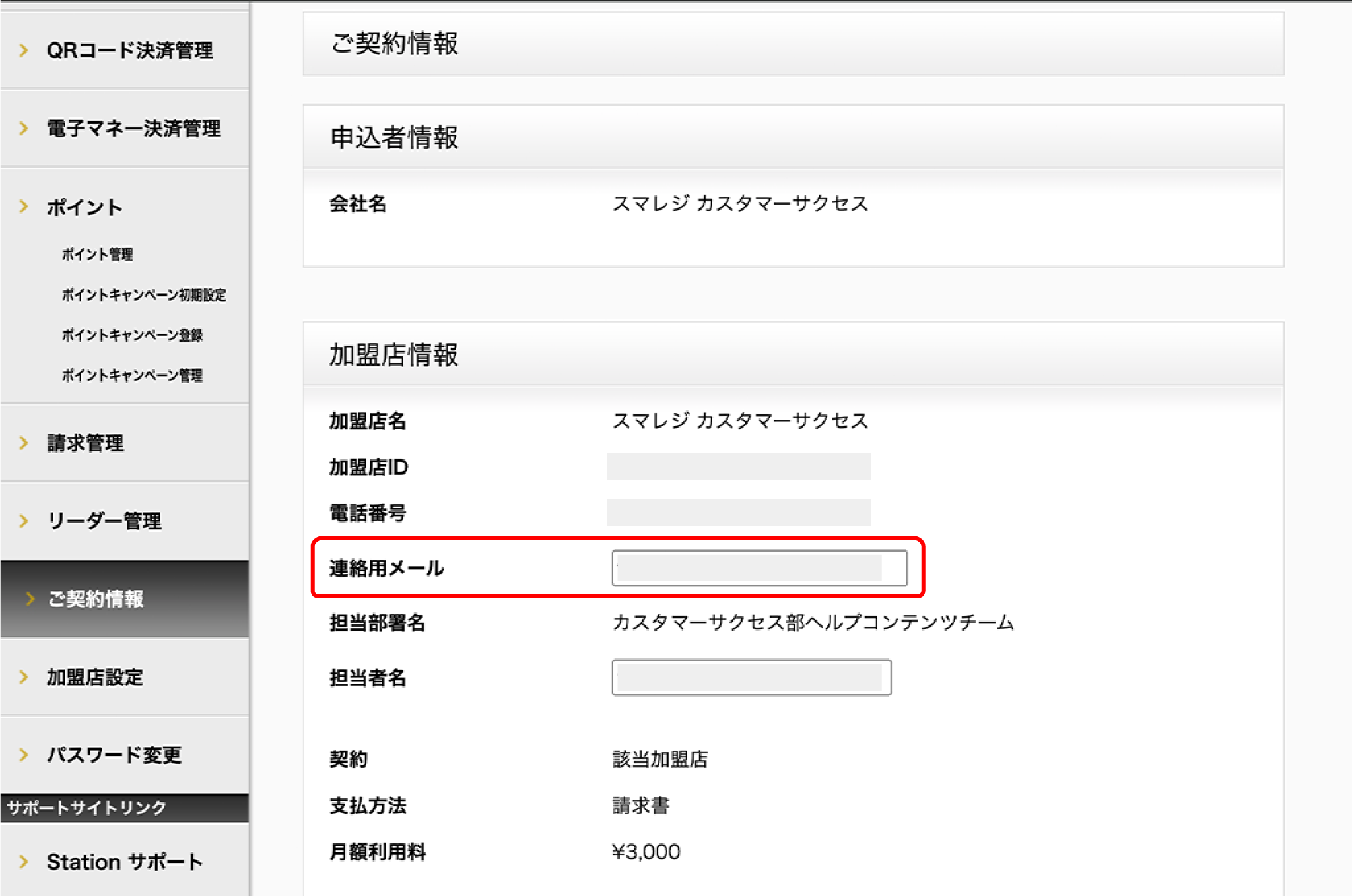Open ポイントキャンペーン管理 page

[x=132, y=375]
